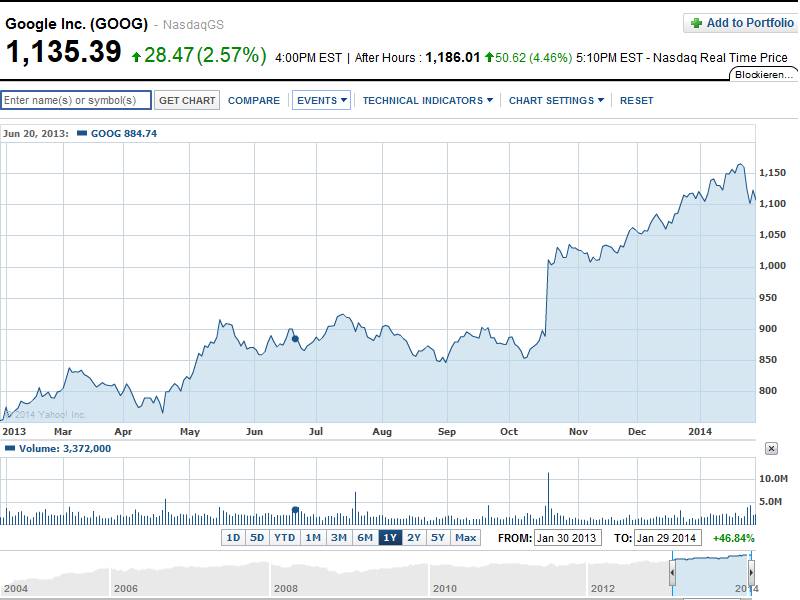Click the data point marker on the price line
800x600 pixels.
pyautogui.click(x=295, y=339)
